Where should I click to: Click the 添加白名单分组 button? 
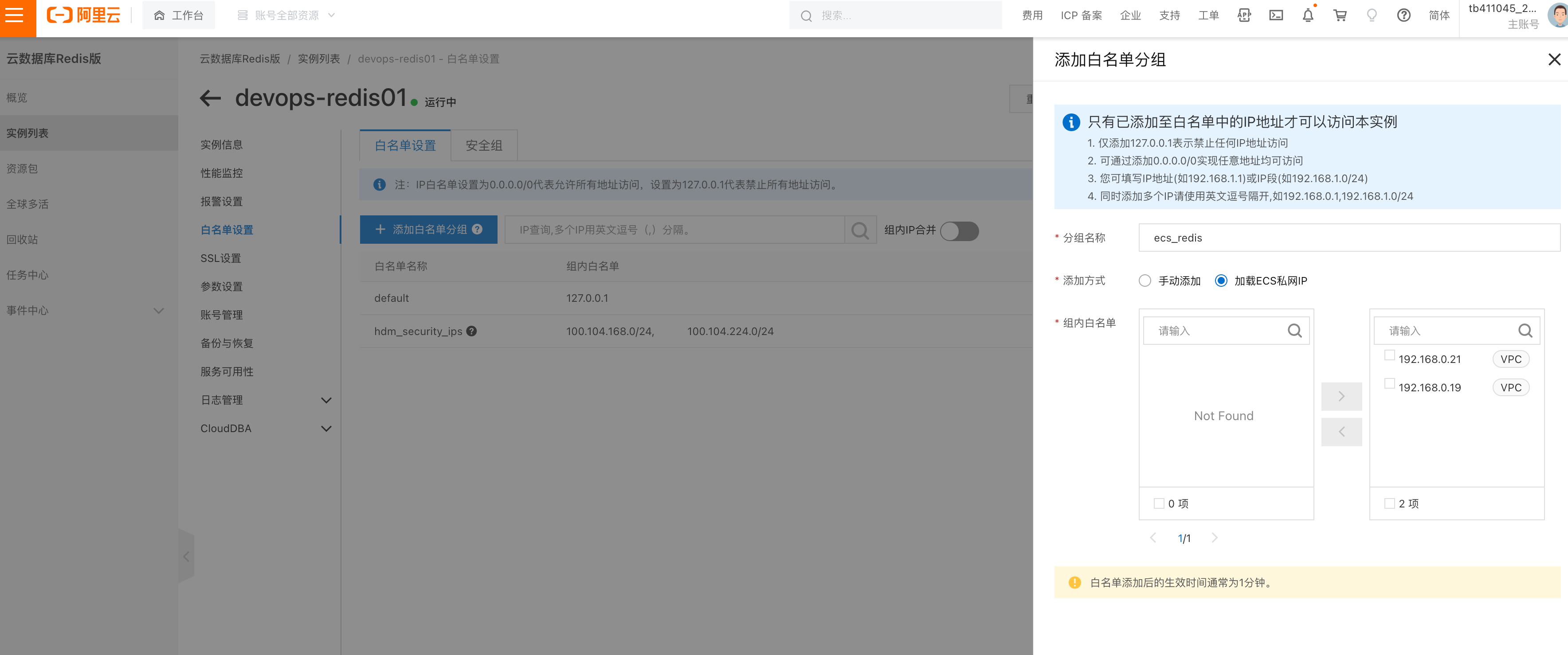pos(428,230)
